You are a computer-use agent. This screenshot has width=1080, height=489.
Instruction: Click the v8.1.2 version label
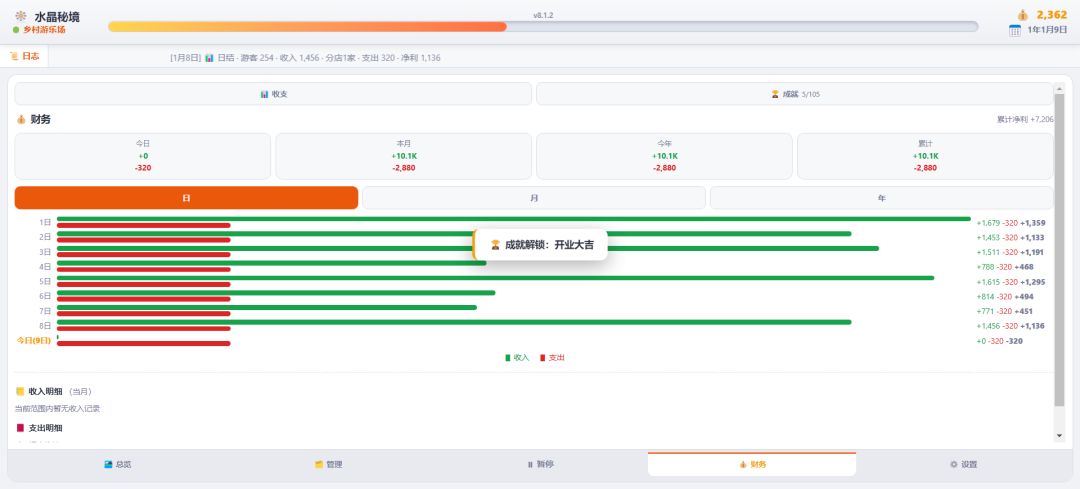543,14
